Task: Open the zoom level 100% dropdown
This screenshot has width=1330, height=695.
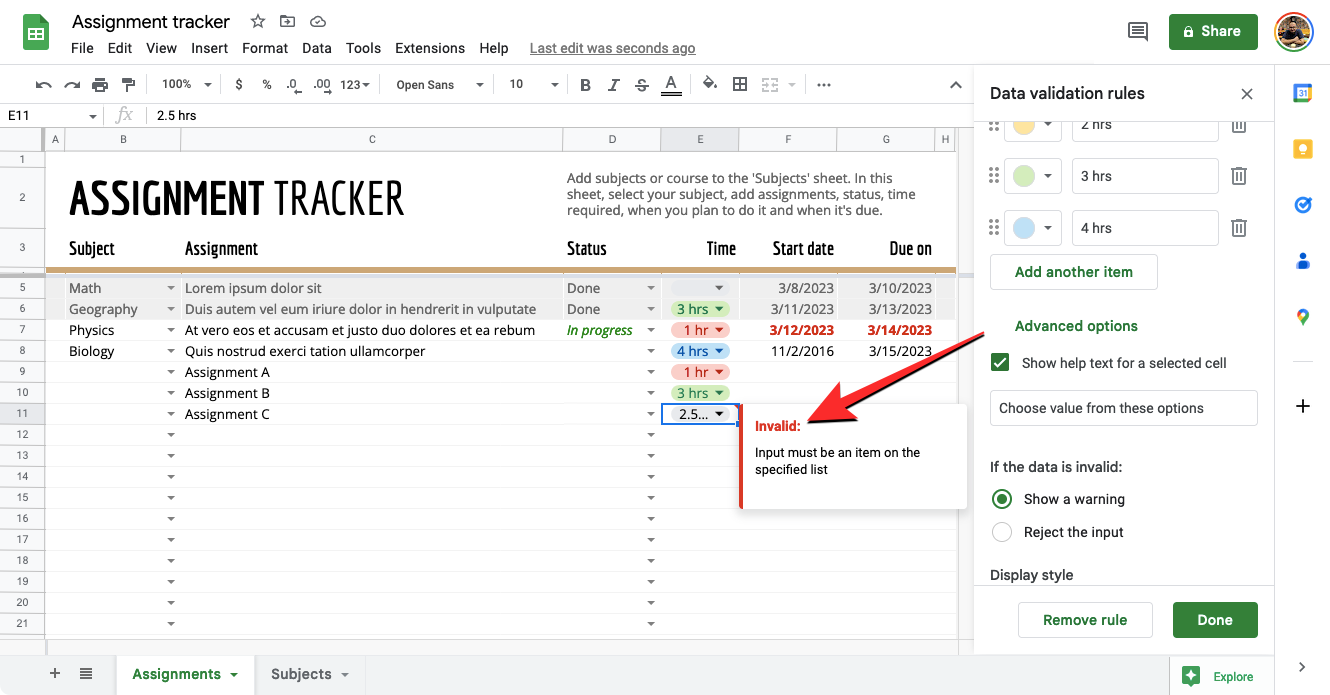Action: pyautogui.click(x=187, y=85)
